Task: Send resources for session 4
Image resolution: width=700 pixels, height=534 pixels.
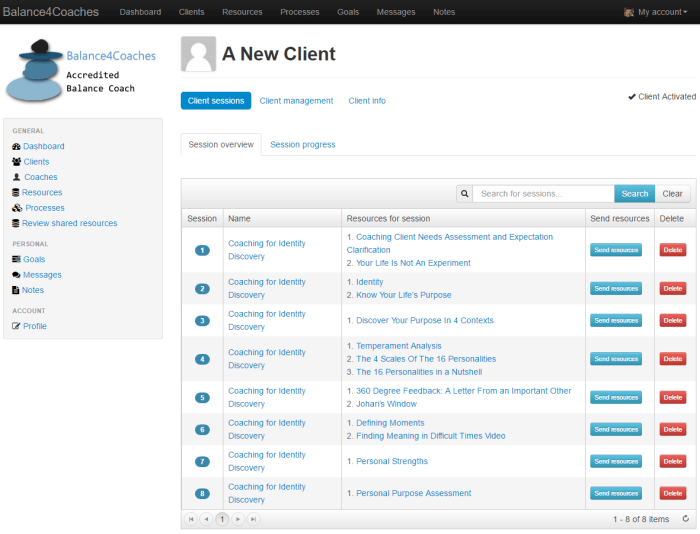Action: (x=616, y=359)
